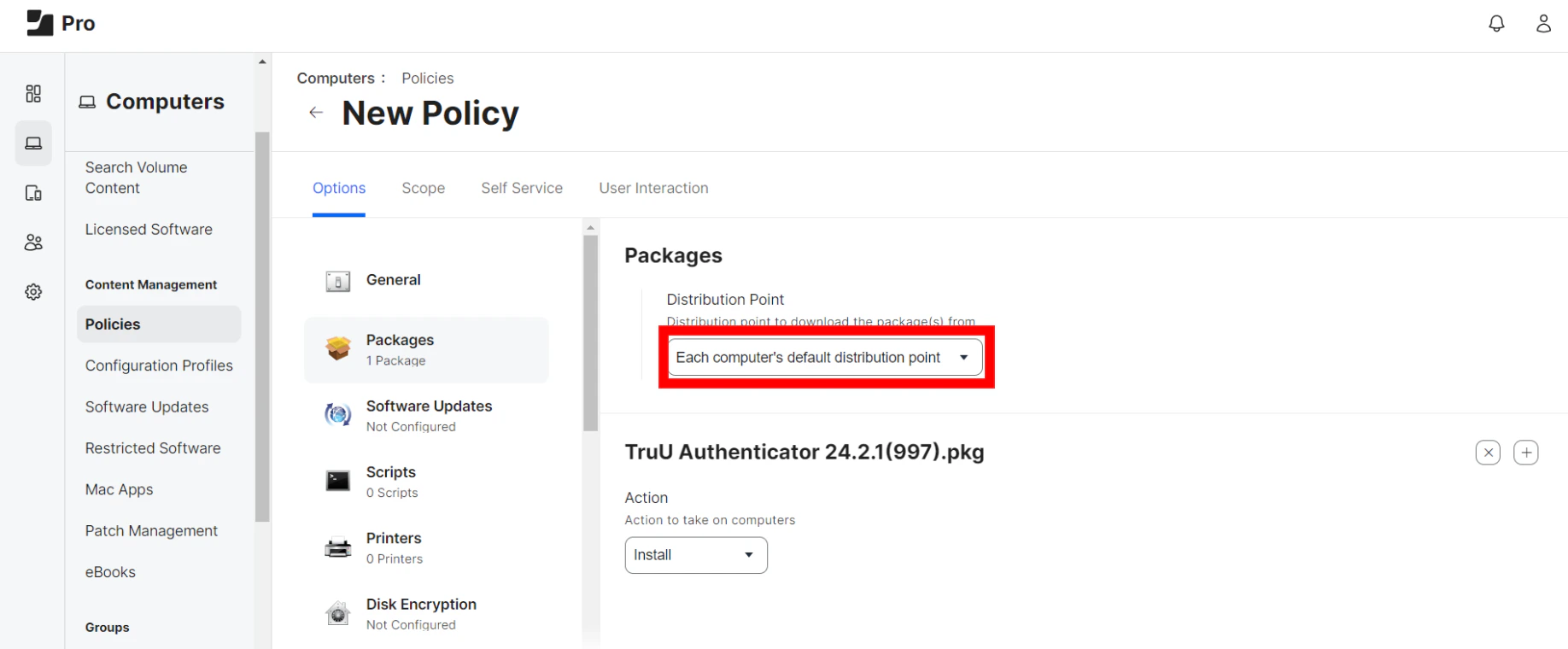The image size is (1568, 649).
Task: Open Patch Management in sidebar
Action: point(151,531)
